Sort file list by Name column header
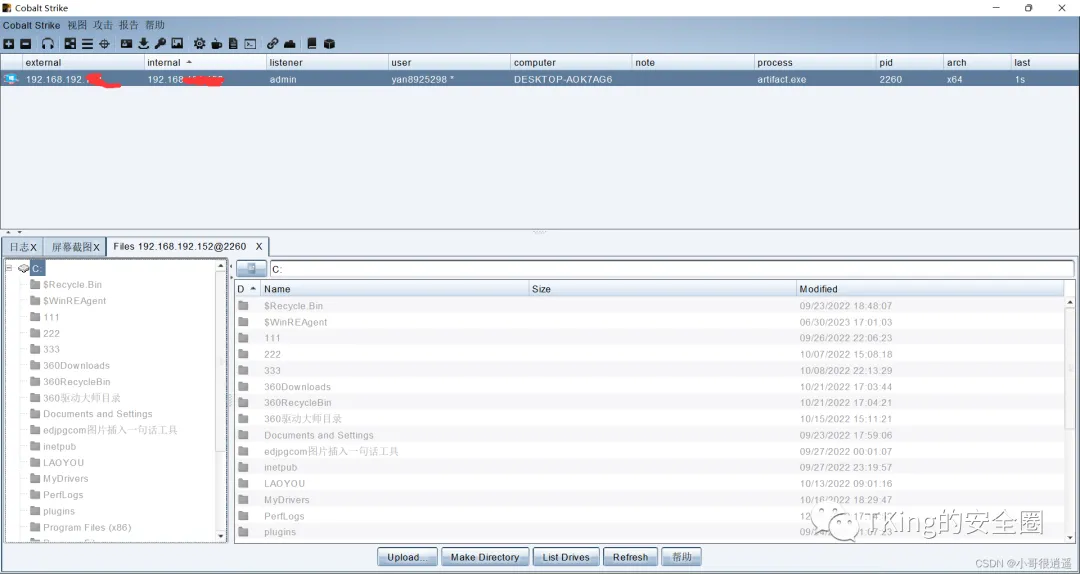Image resolution: width=1080 pixels, height=574 pixels. tap(395, 289)
